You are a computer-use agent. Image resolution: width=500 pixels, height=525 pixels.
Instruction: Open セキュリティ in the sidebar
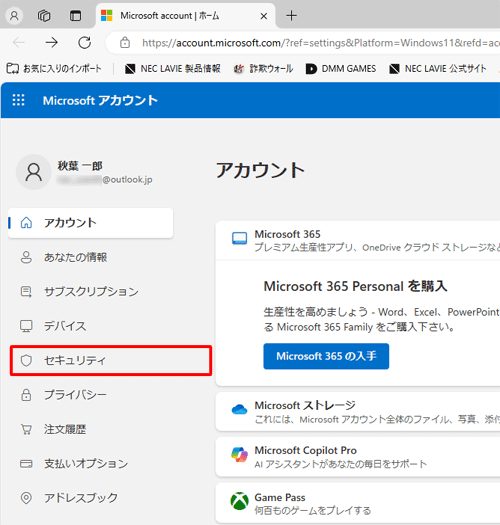(x=111, y=360)
